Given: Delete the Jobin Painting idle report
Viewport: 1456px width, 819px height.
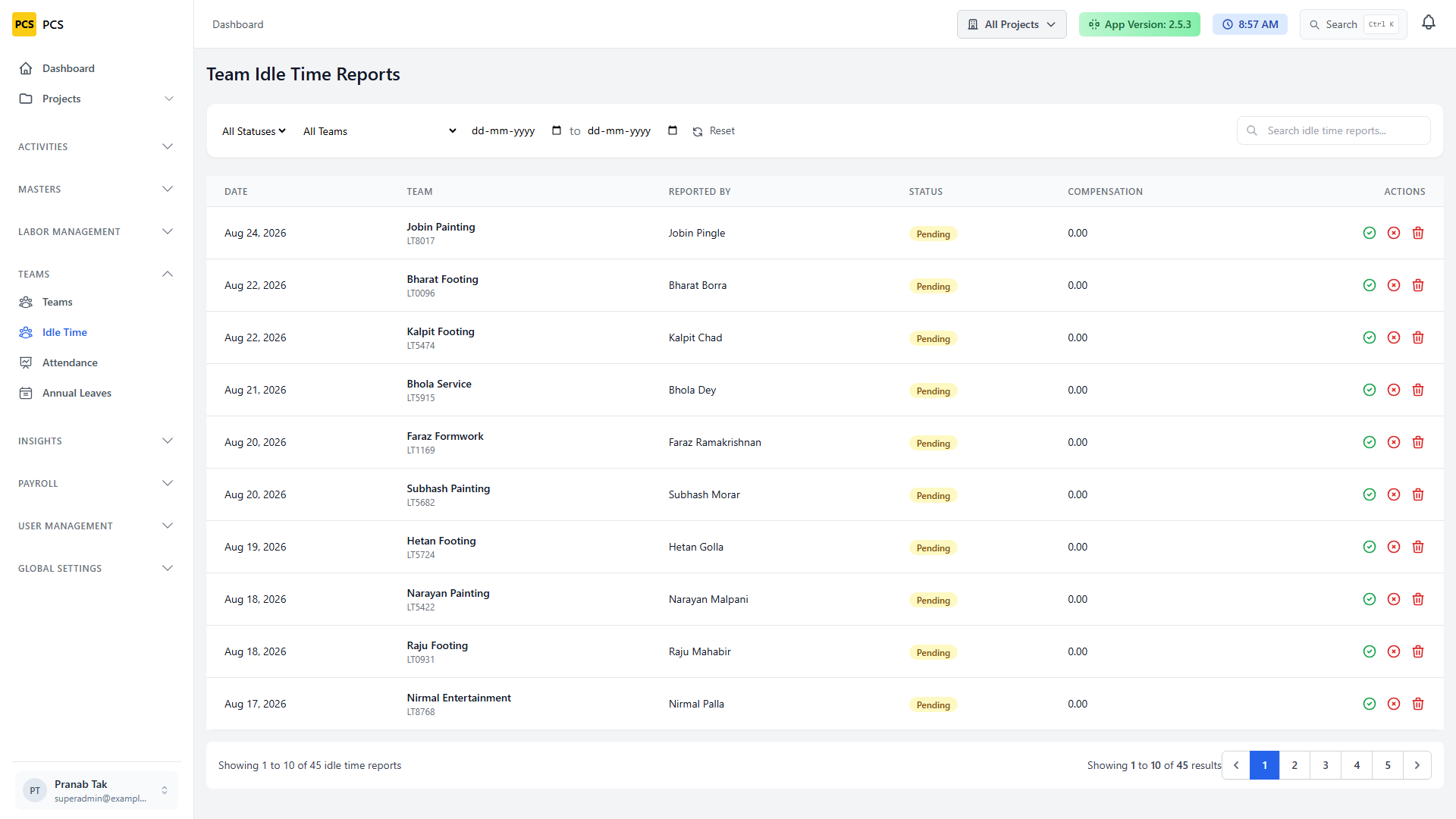Looking at the screenshot, I should (1418, 233).
